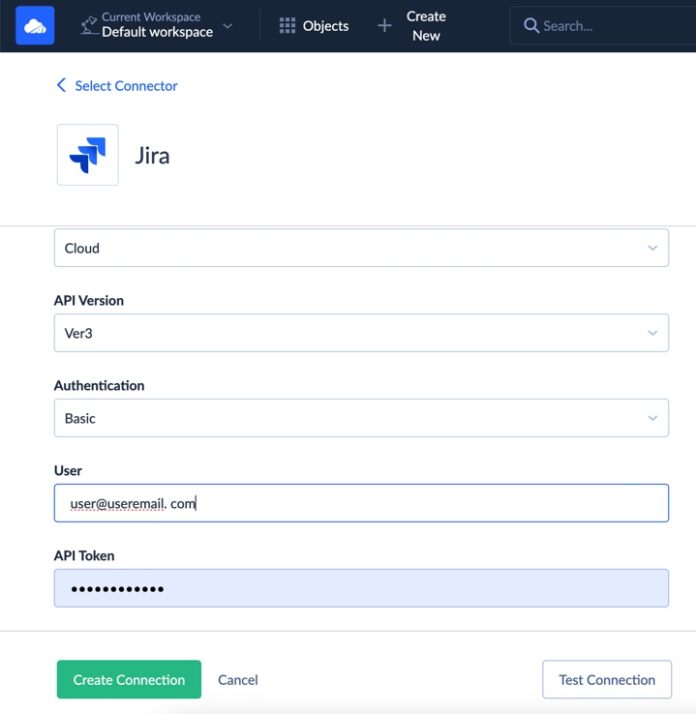Open the Objects menu label
Screen dimensions: 696x714
pos(326,26)
